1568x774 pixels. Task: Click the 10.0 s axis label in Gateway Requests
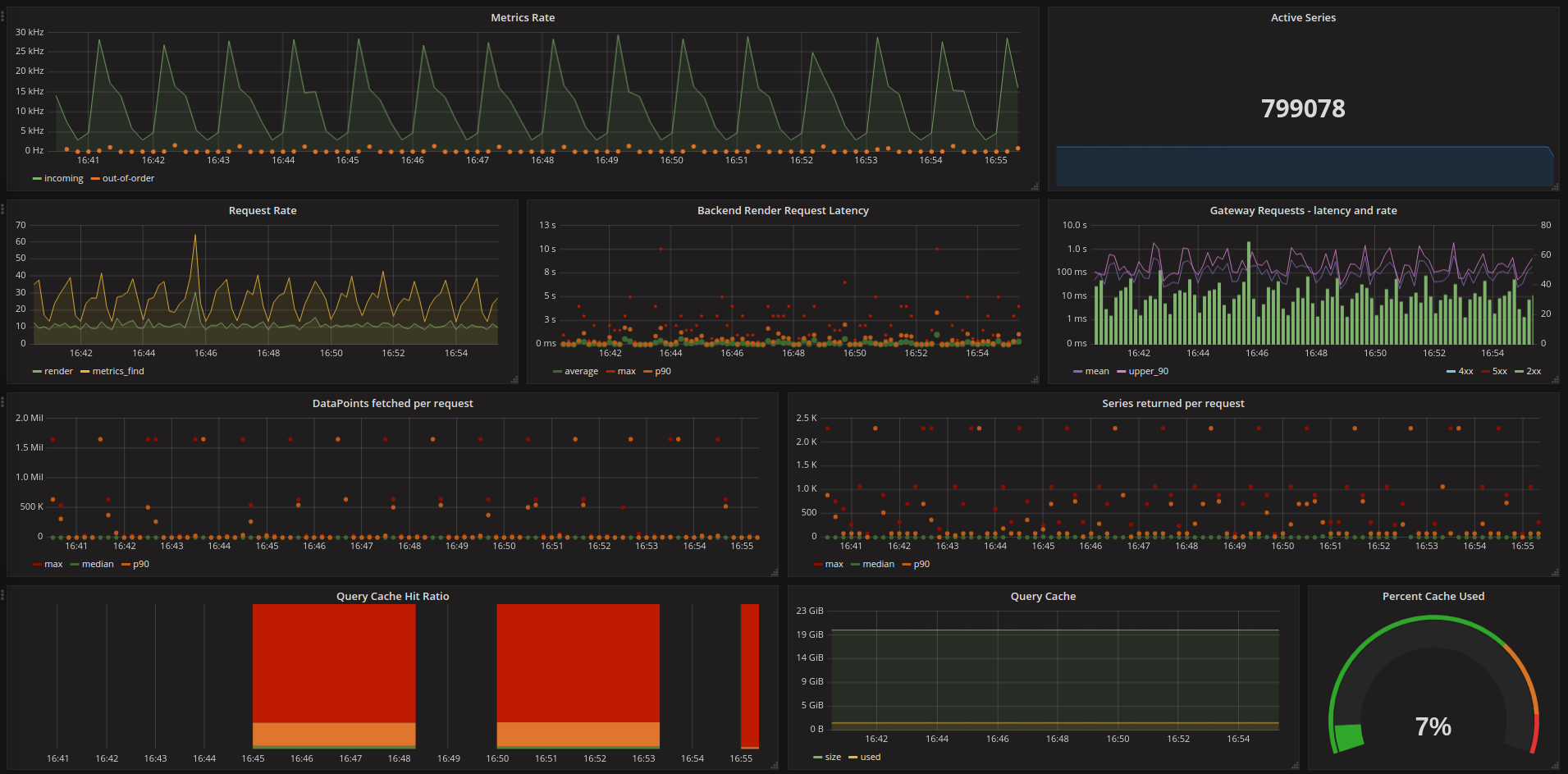1074,225
